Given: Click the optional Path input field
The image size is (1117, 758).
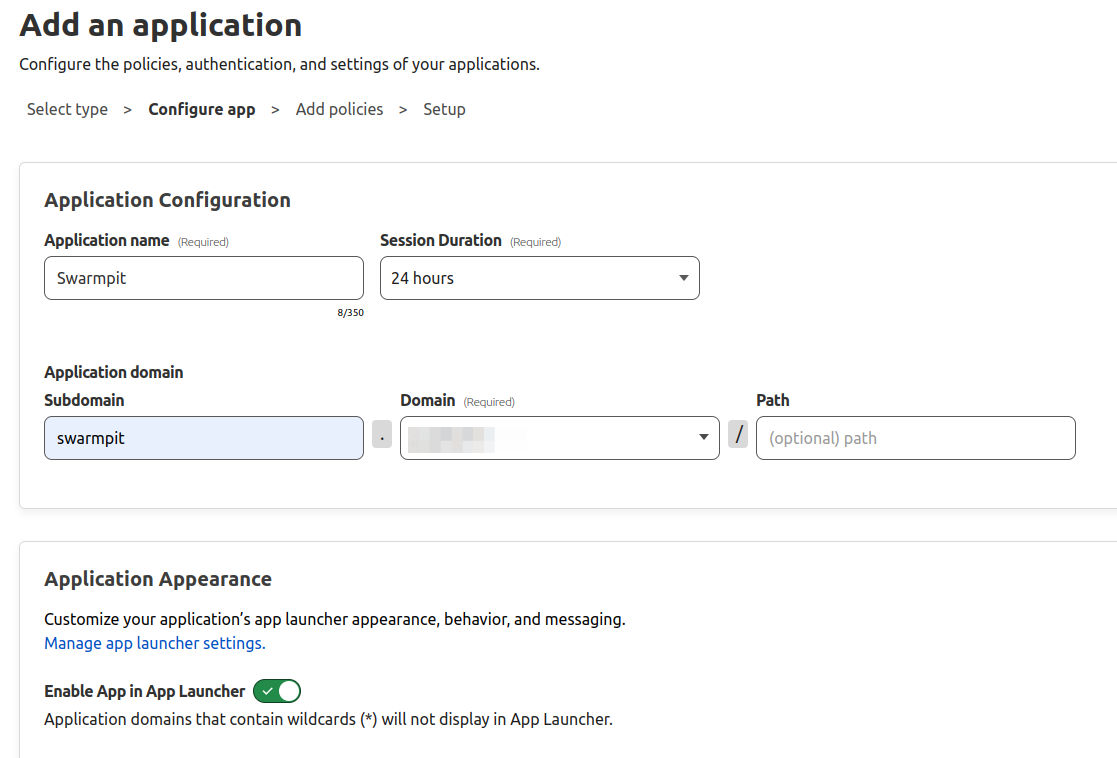Looking at the screenshot, I should click(x=915, y=438).
